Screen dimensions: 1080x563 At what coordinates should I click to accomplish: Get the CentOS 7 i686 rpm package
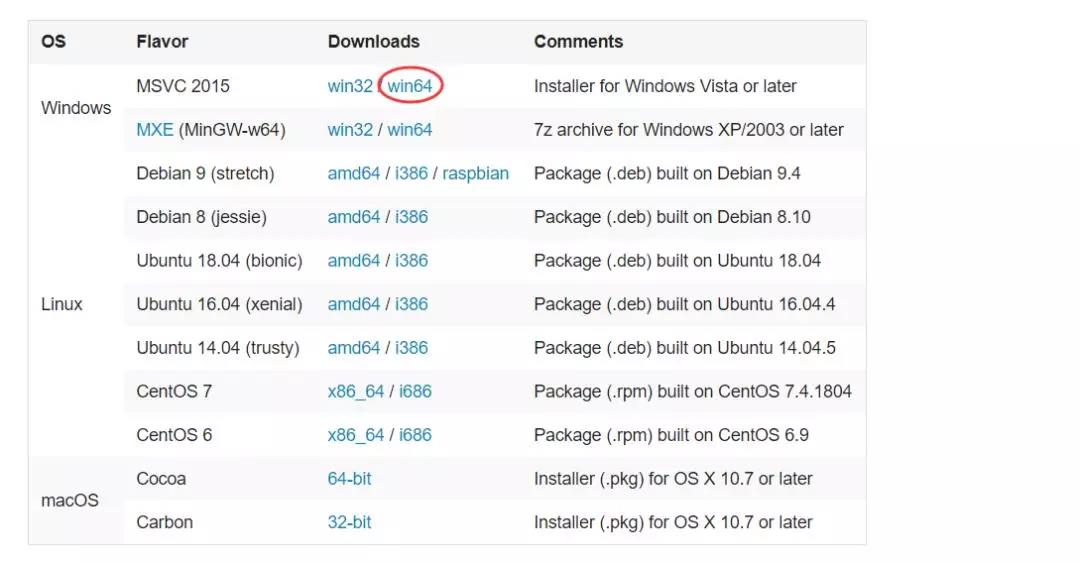(415, 392)
